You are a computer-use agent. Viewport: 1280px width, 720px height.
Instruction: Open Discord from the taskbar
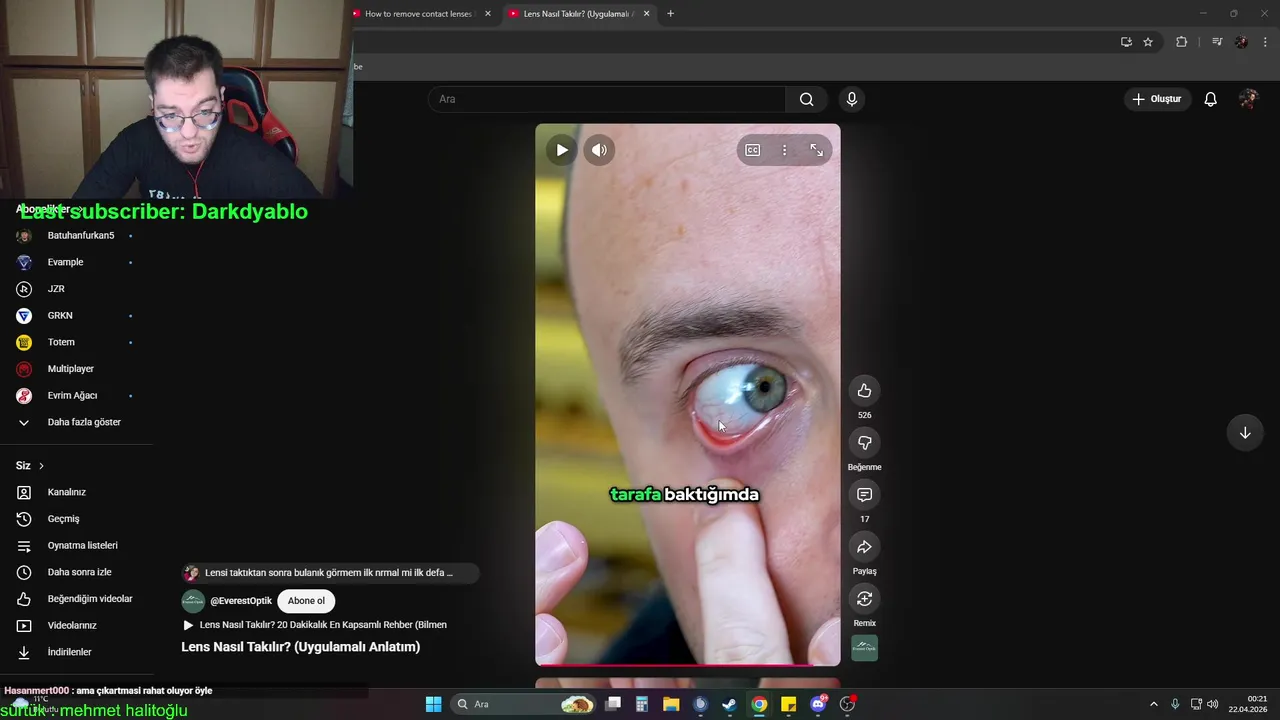(x=818, y=704)
